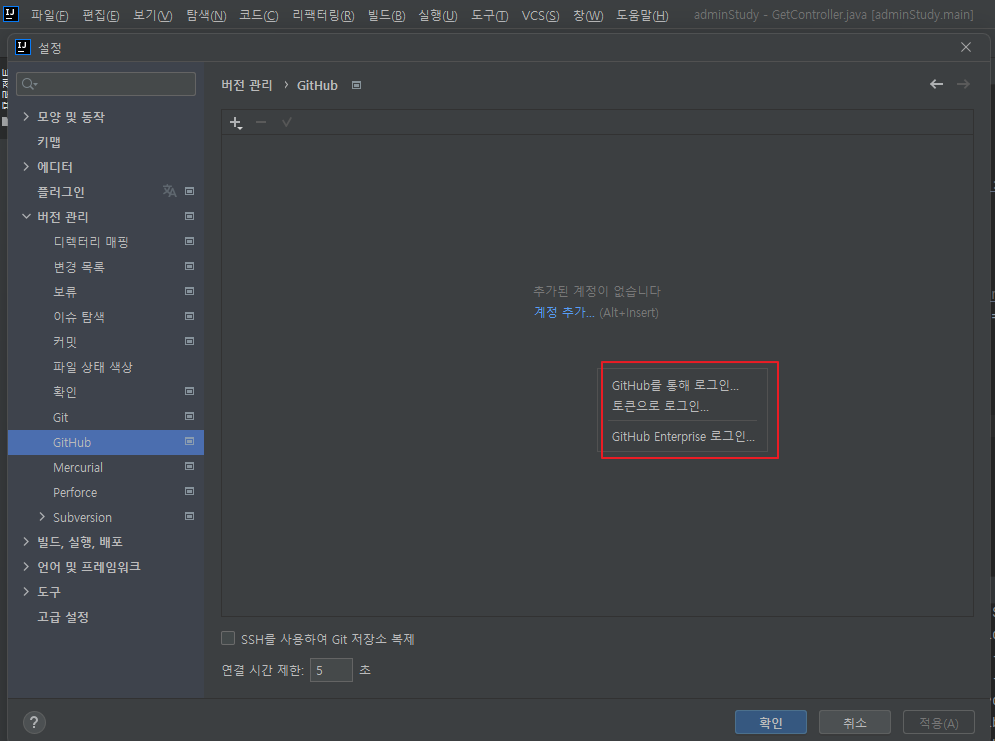
Task: Click the settings search field
Action: [x=106, y=84]
